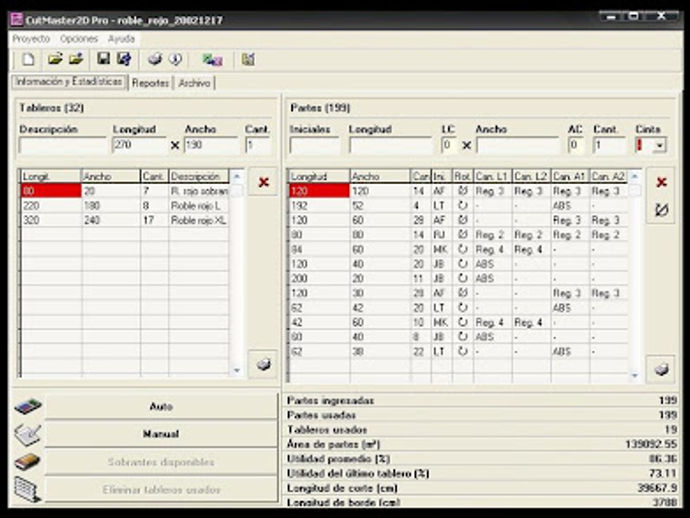Viewport: 690px width, 518px height.
Task: Print the Tableros list
Action: [x=263, y=364]
